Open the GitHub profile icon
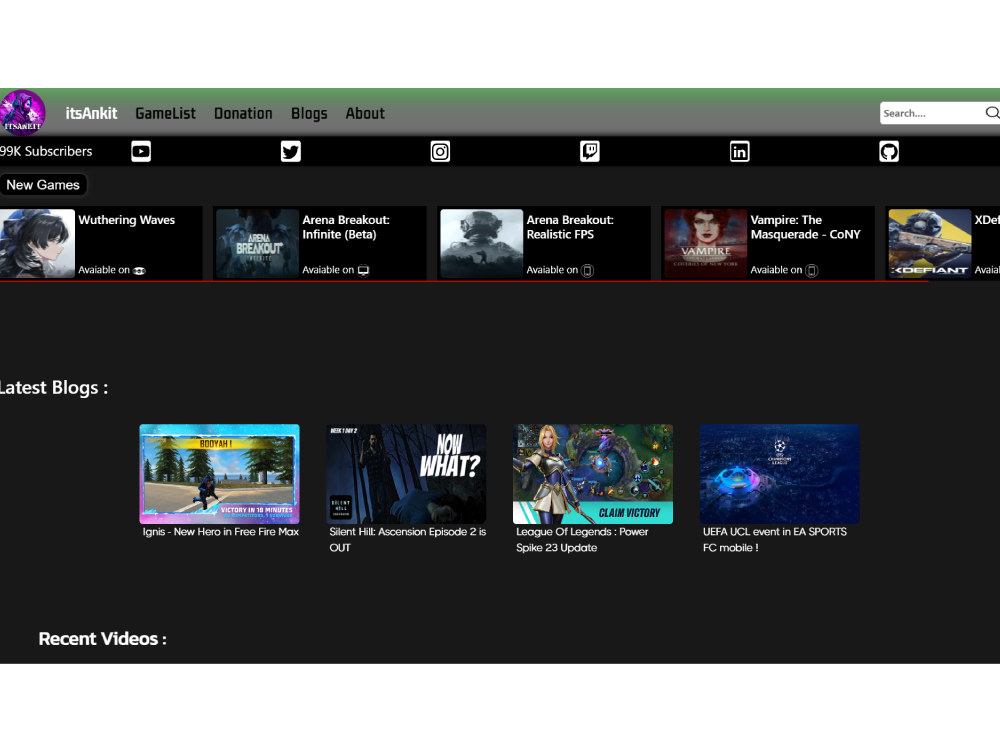 tap(889, 152)
